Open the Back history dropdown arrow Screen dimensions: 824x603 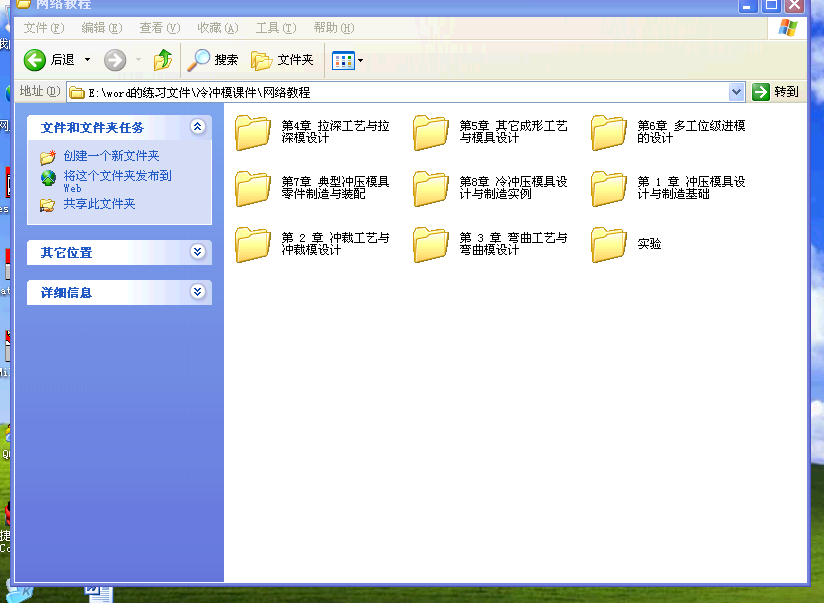pos(87,60)
